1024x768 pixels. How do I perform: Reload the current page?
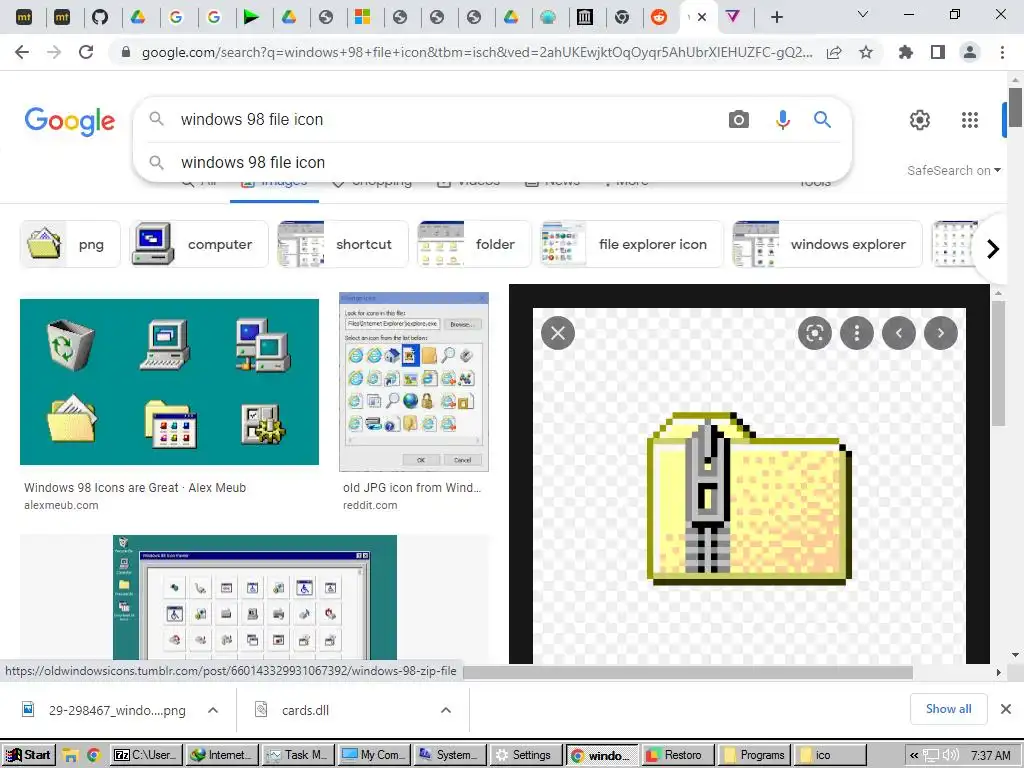click(86, 52)
